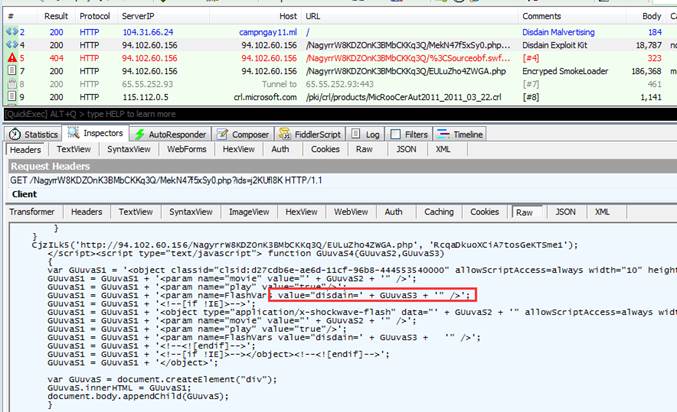Image resolution: width=677 pixels, height=412 pixels.
Task: Select response TextView tab
Action: pos(136,212)
